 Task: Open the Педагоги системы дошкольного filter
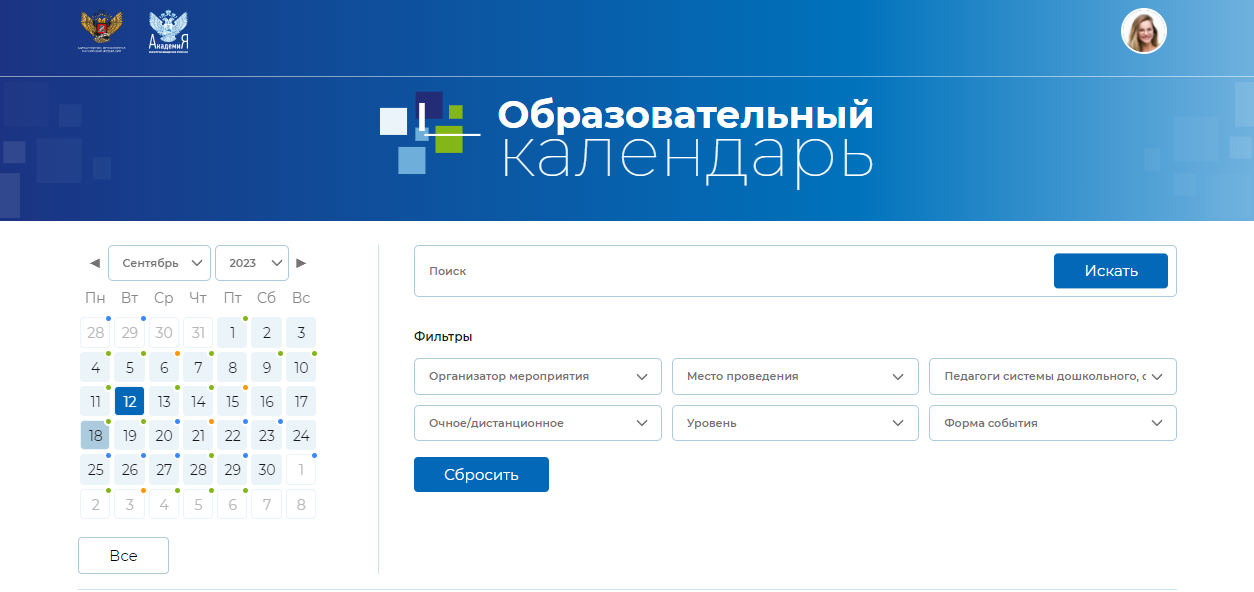click(1052, 377)
